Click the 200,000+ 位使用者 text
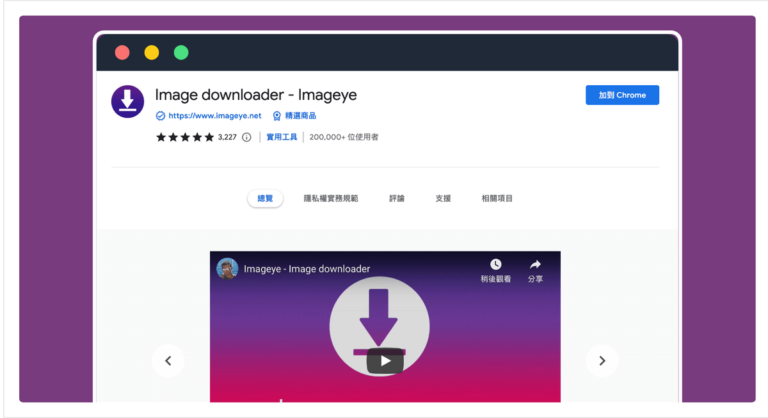Viewport: 768px width, 418px height. click(x=344, y=137)
